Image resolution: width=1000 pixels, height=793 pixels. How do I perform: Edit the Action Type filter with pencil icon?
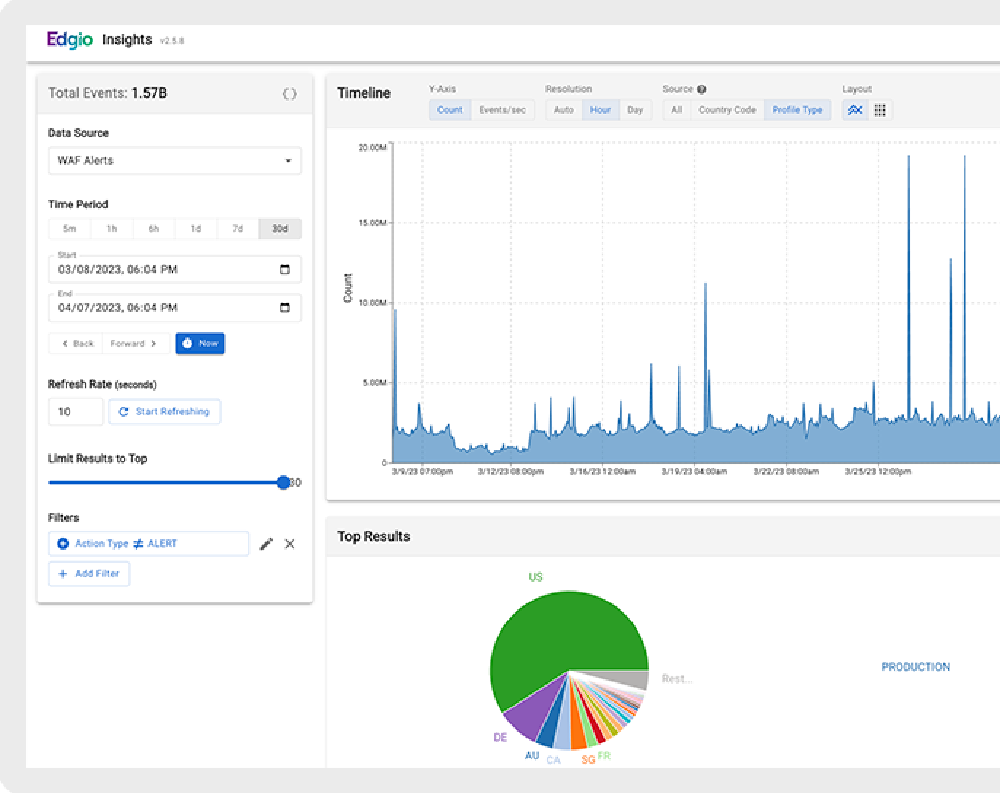pyautogui.click(x=266, y=544)
